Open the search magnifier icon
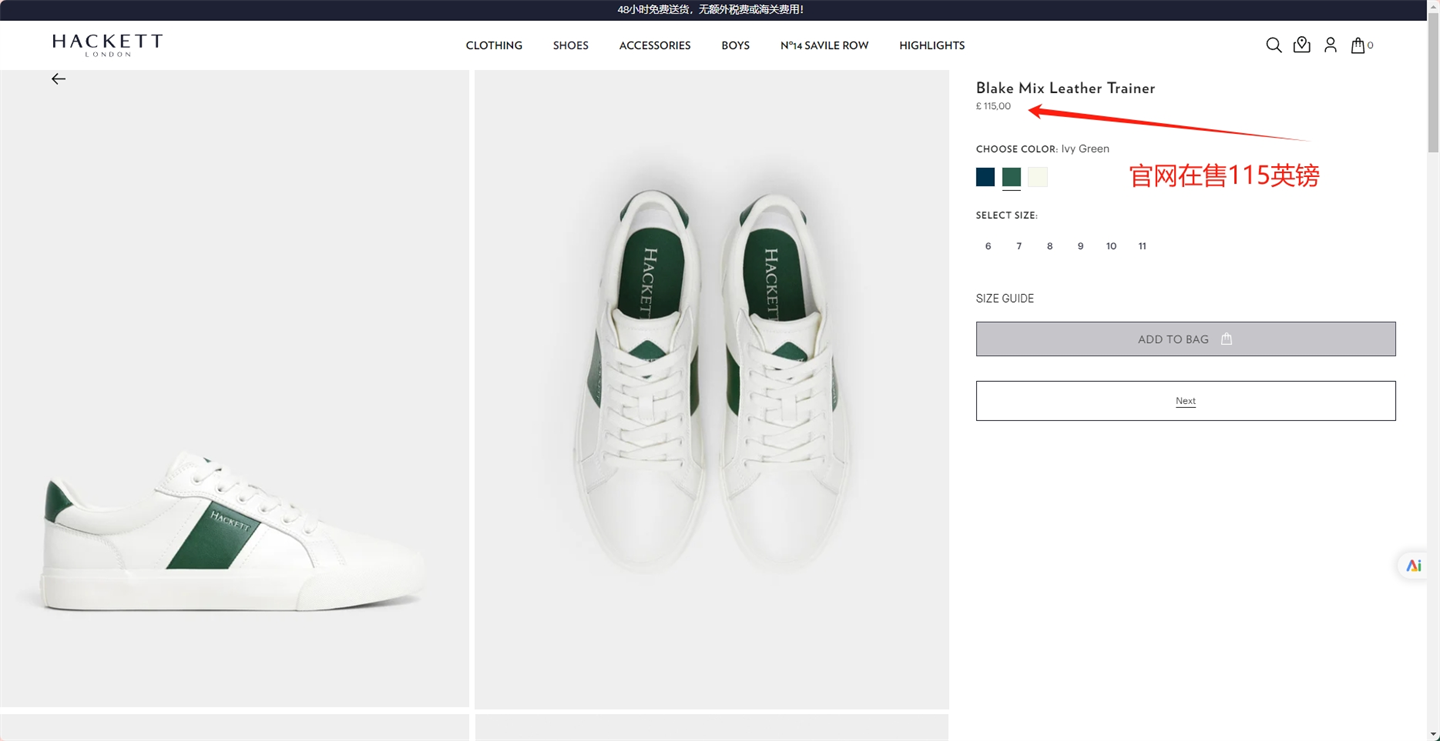 click(x=1273, y=45)
